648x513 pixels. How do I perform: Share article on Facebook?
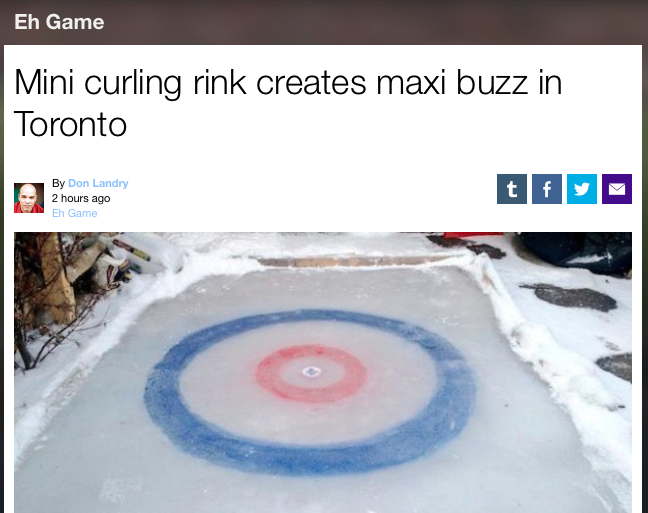[x=547, y=189]
